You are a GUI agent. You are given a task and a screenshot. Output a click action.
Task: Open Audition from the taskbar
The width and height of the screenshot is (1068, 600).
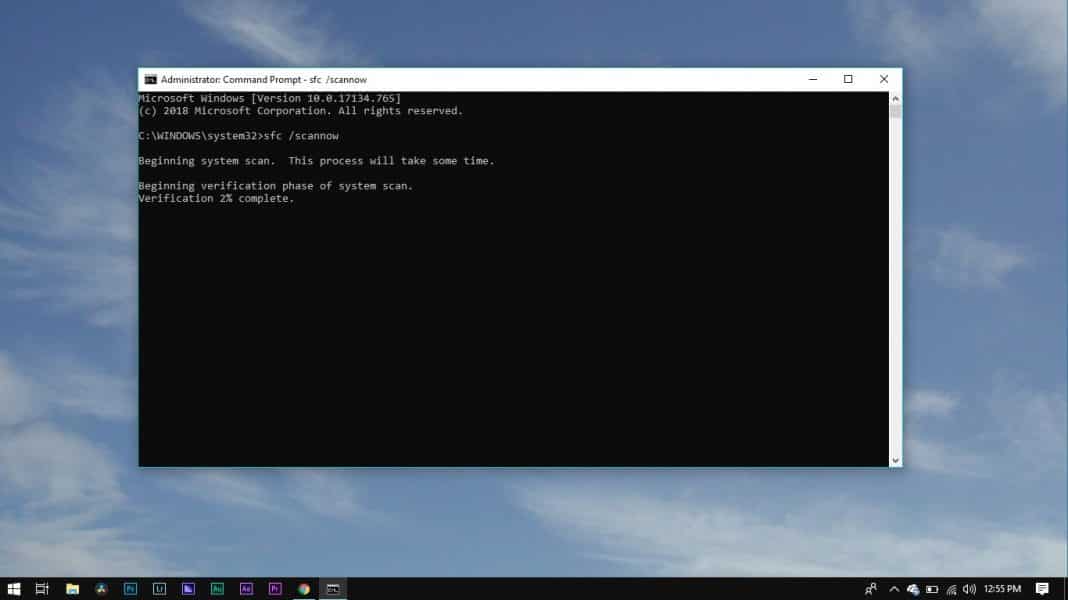click(217, 589)
